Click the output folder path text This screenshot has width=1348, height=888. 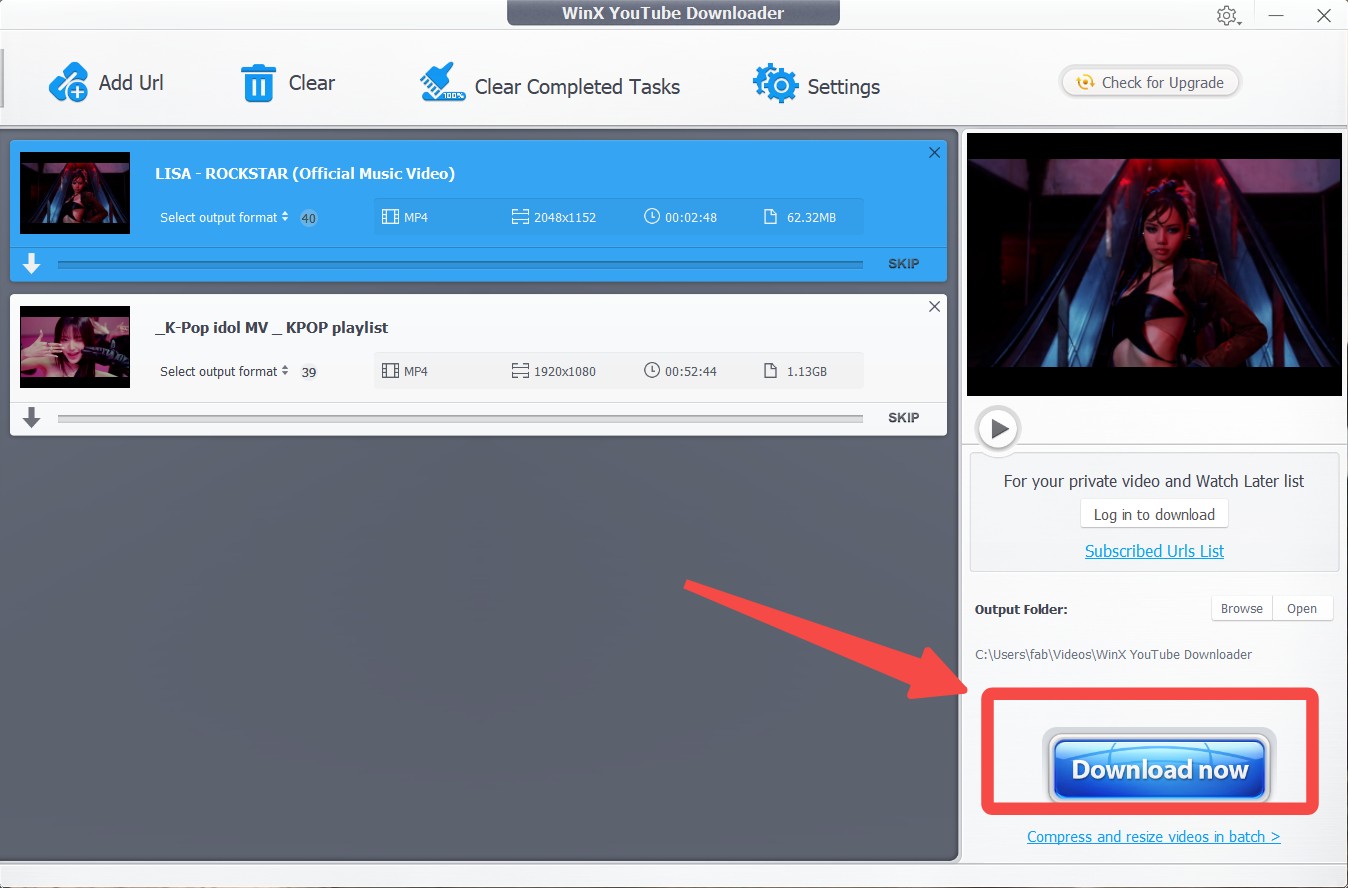1113,654
